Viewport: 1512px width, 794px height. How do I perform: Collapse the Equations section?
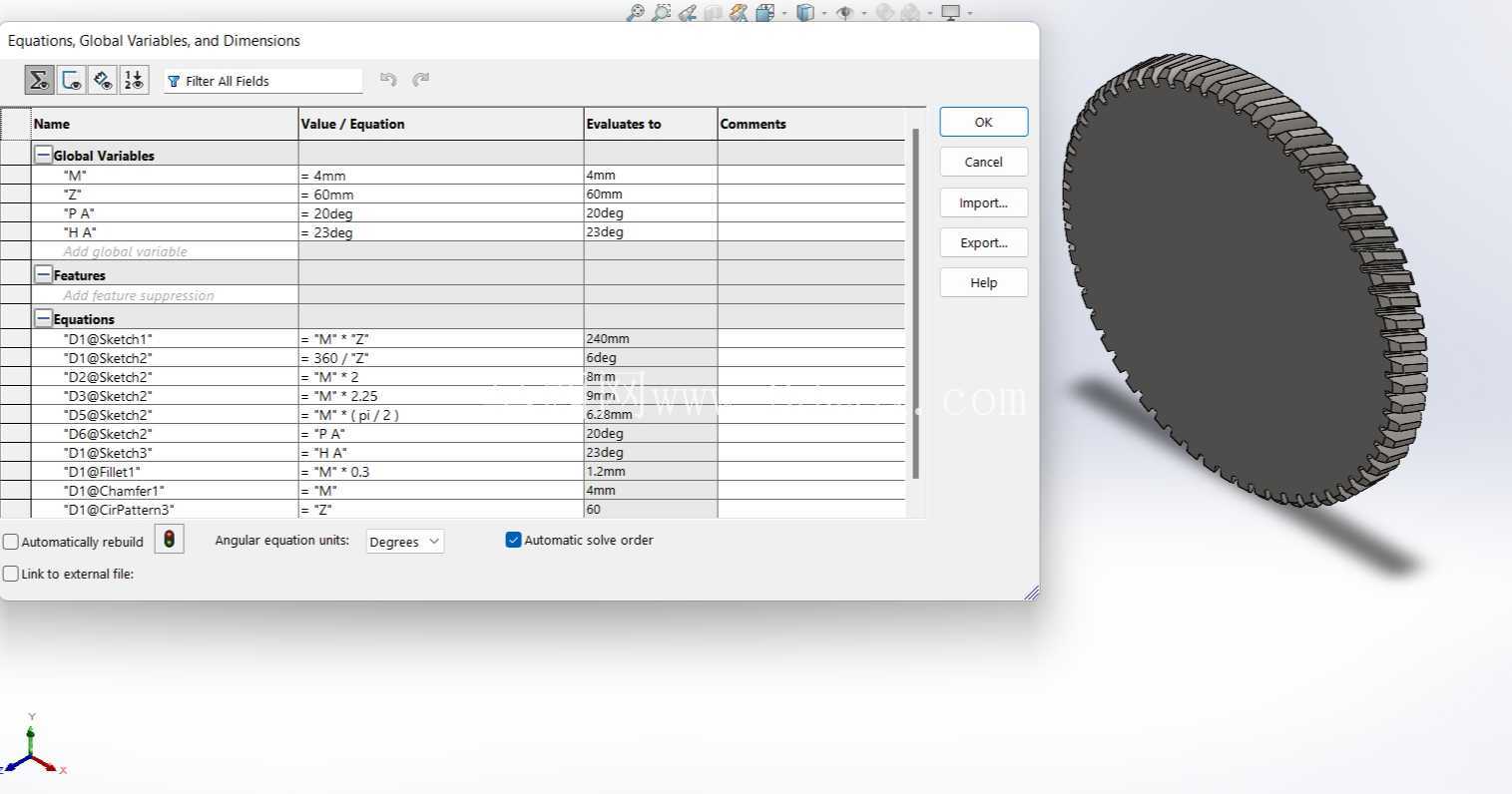tap(43, 318)
